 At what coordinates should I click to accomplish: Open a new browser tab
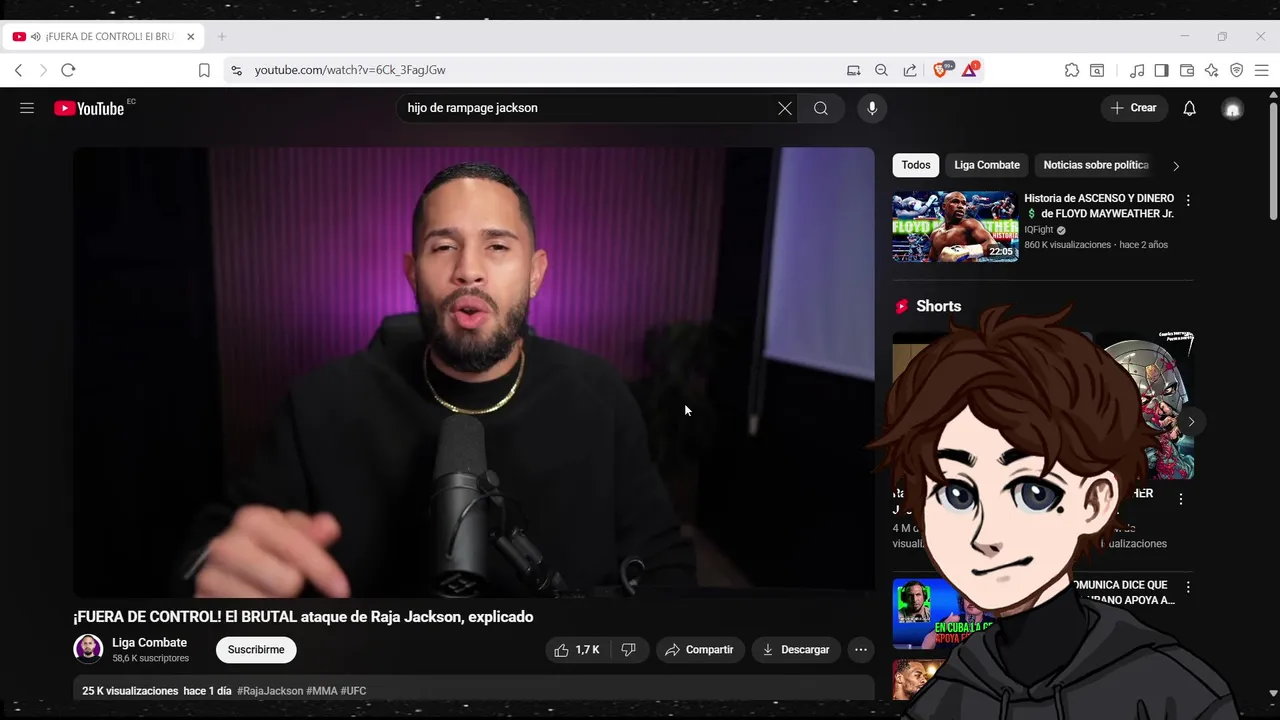click(222, 37)
